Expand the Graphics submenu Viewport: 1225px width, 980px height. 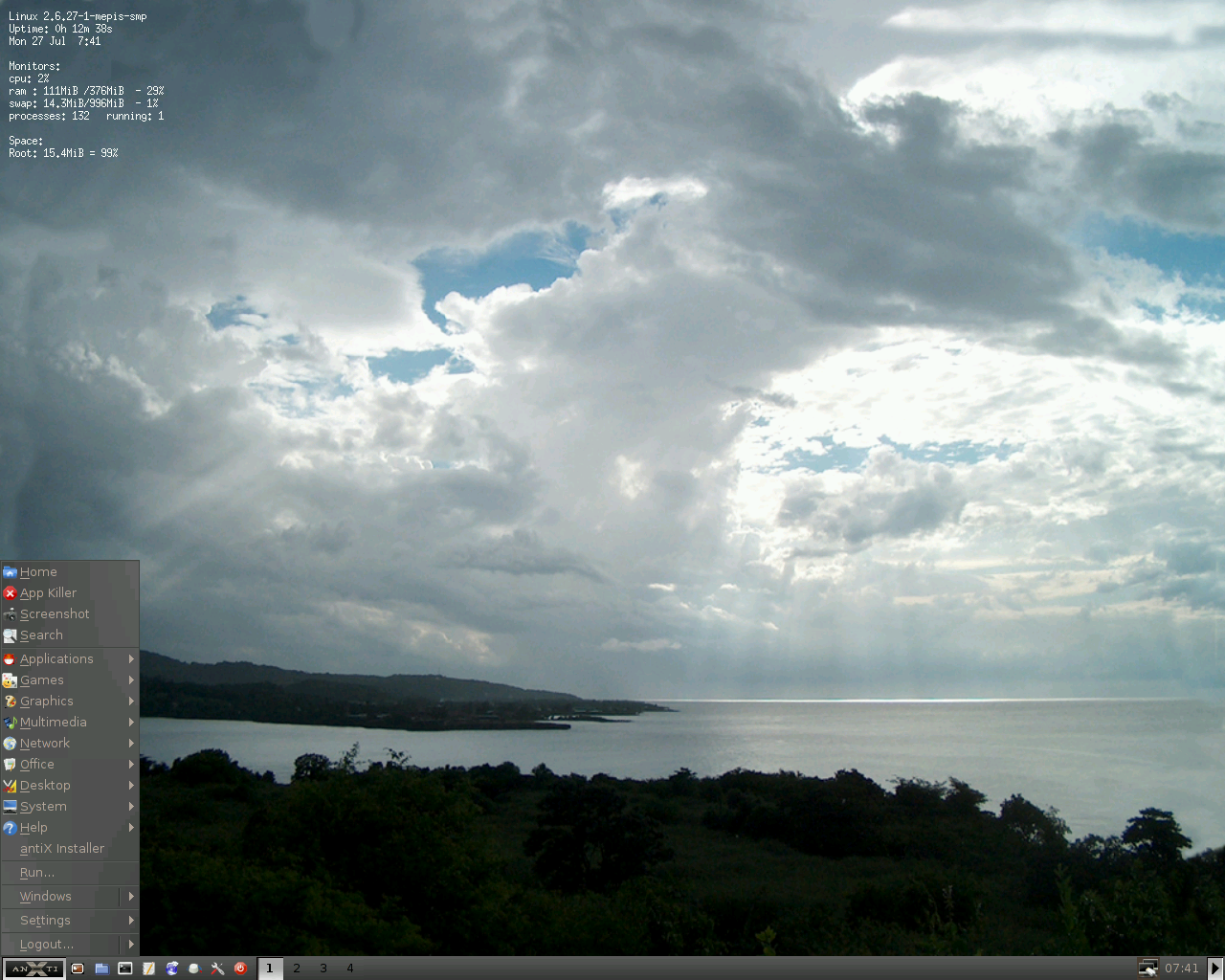[70, 702]
